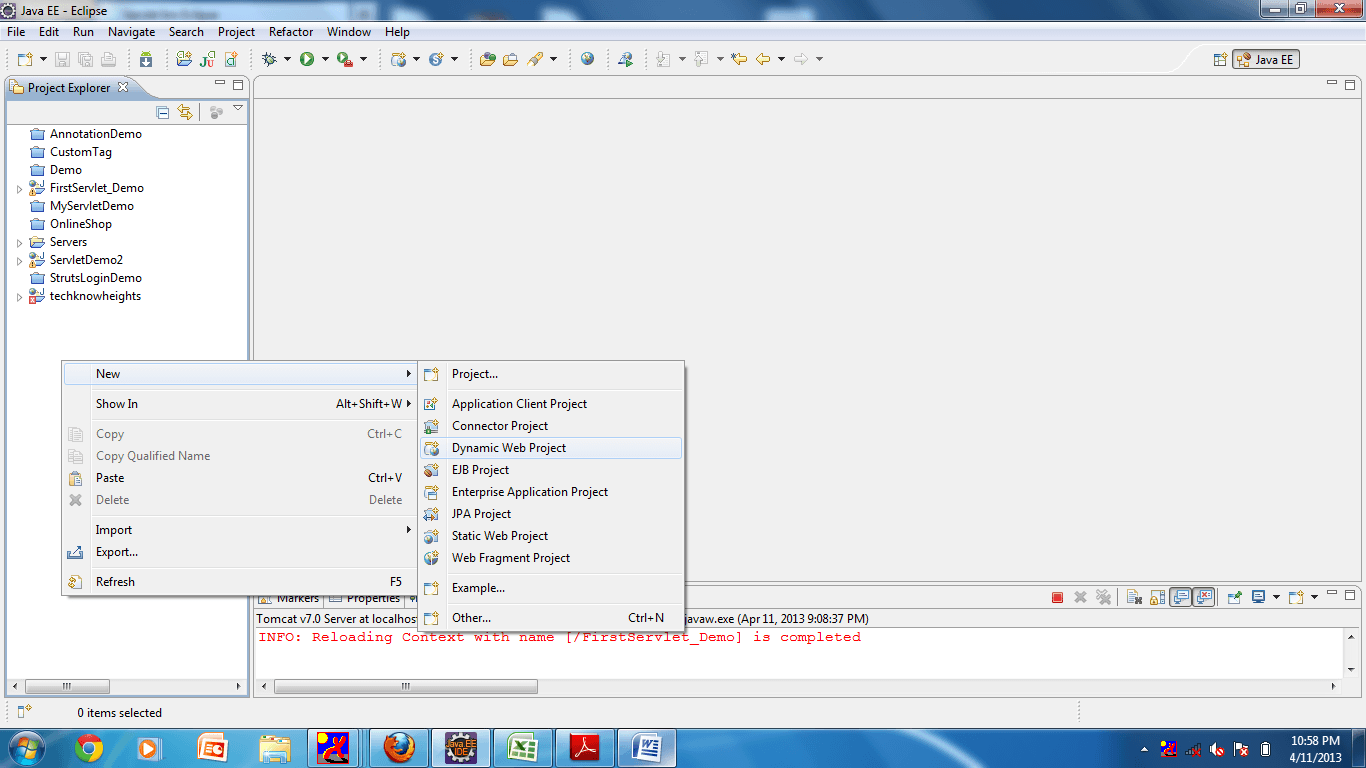
Task: Click the green Run button icon
Action: (x=307, y=59)
